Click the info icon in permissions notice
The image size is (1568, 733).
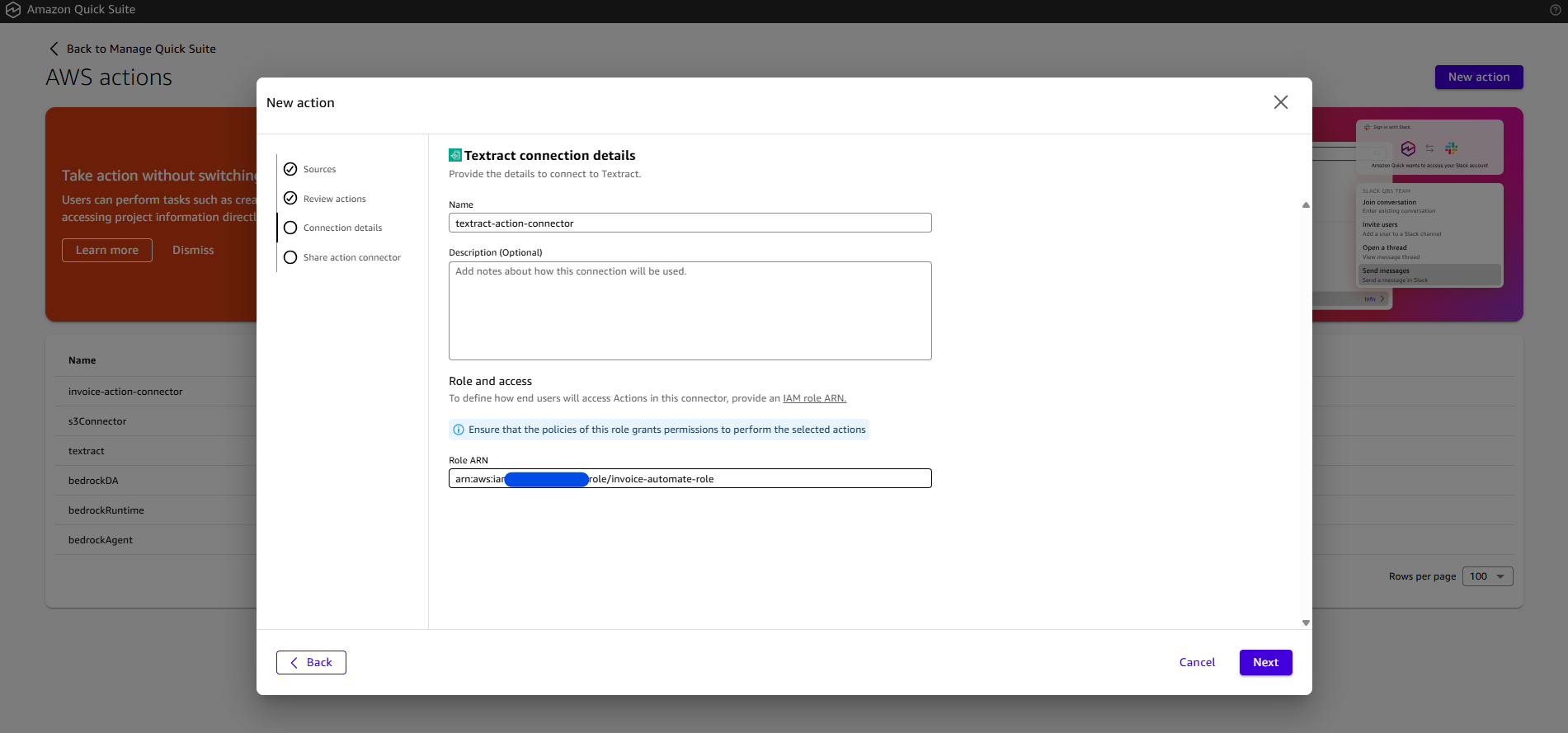(x=459, y=430)
